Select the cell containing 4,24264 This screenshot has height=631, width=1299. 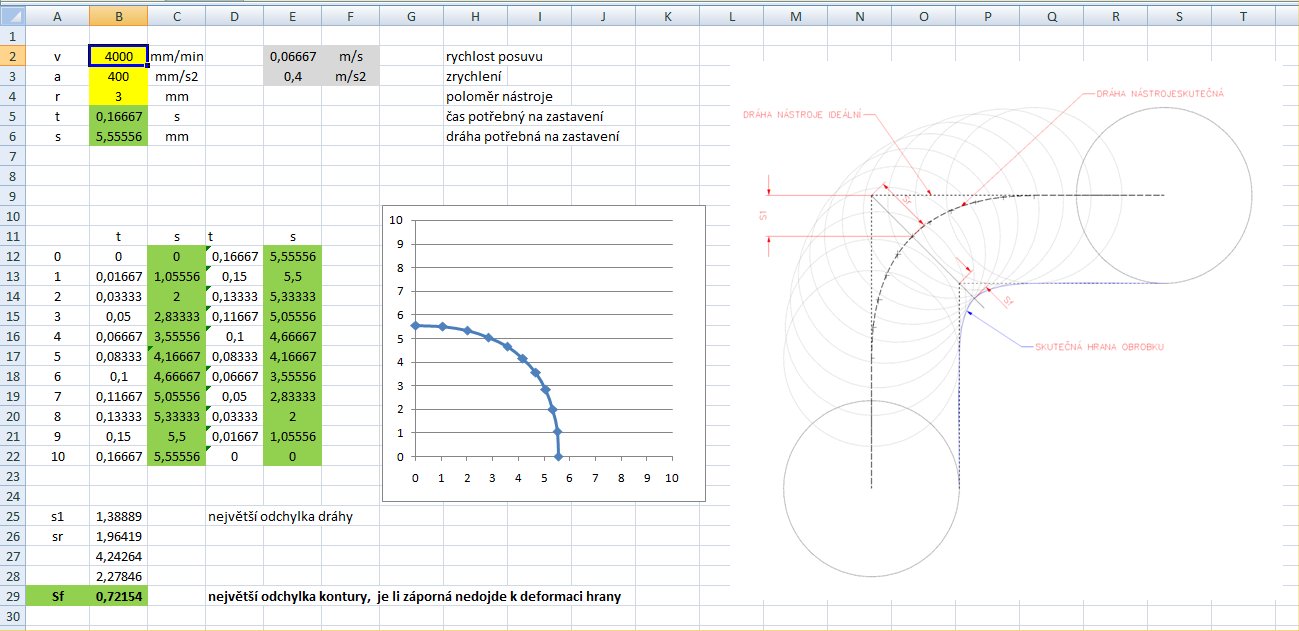pyautogui.click(x=118, y=557)
